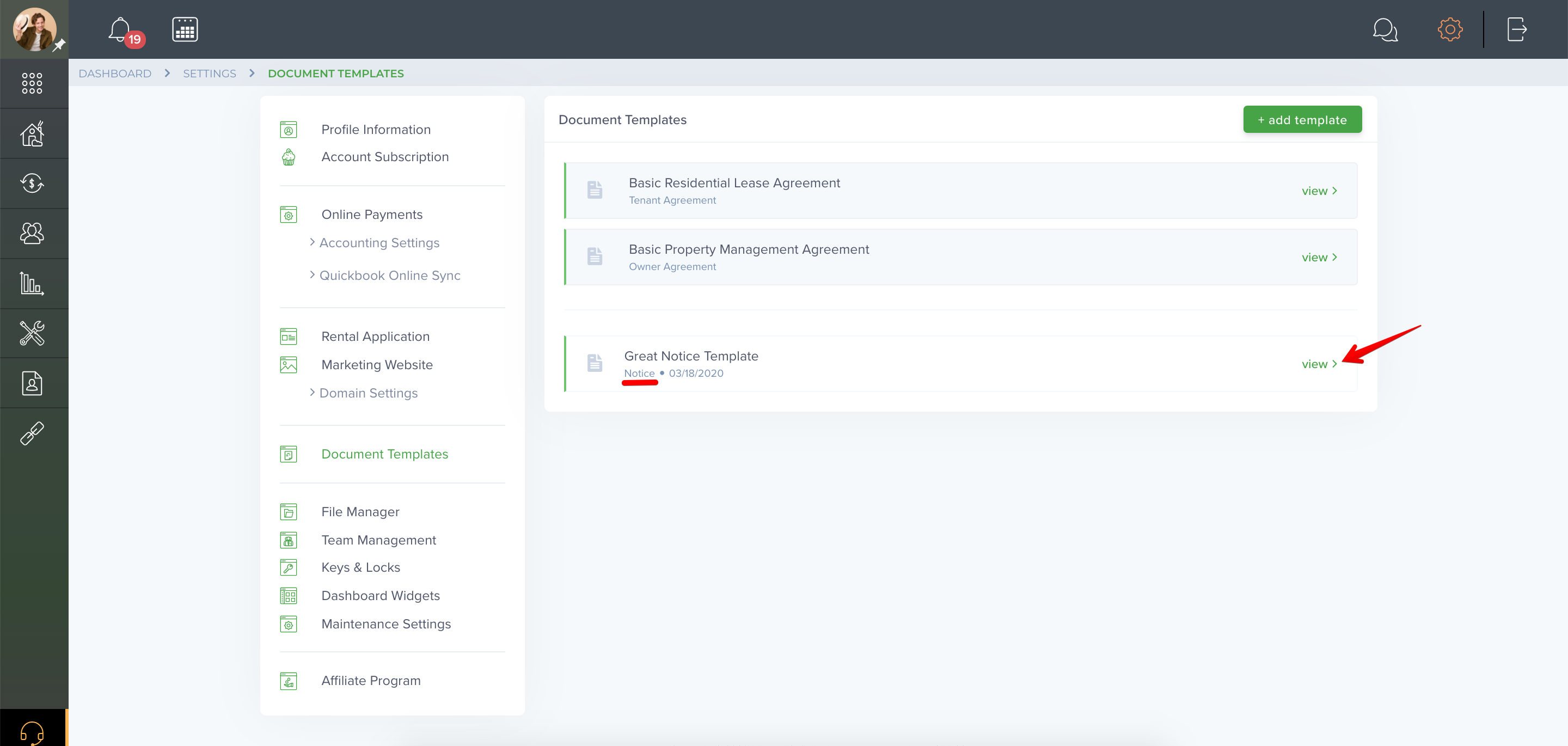
Task: Click the user profile avatar
Action: pos(34,29)
